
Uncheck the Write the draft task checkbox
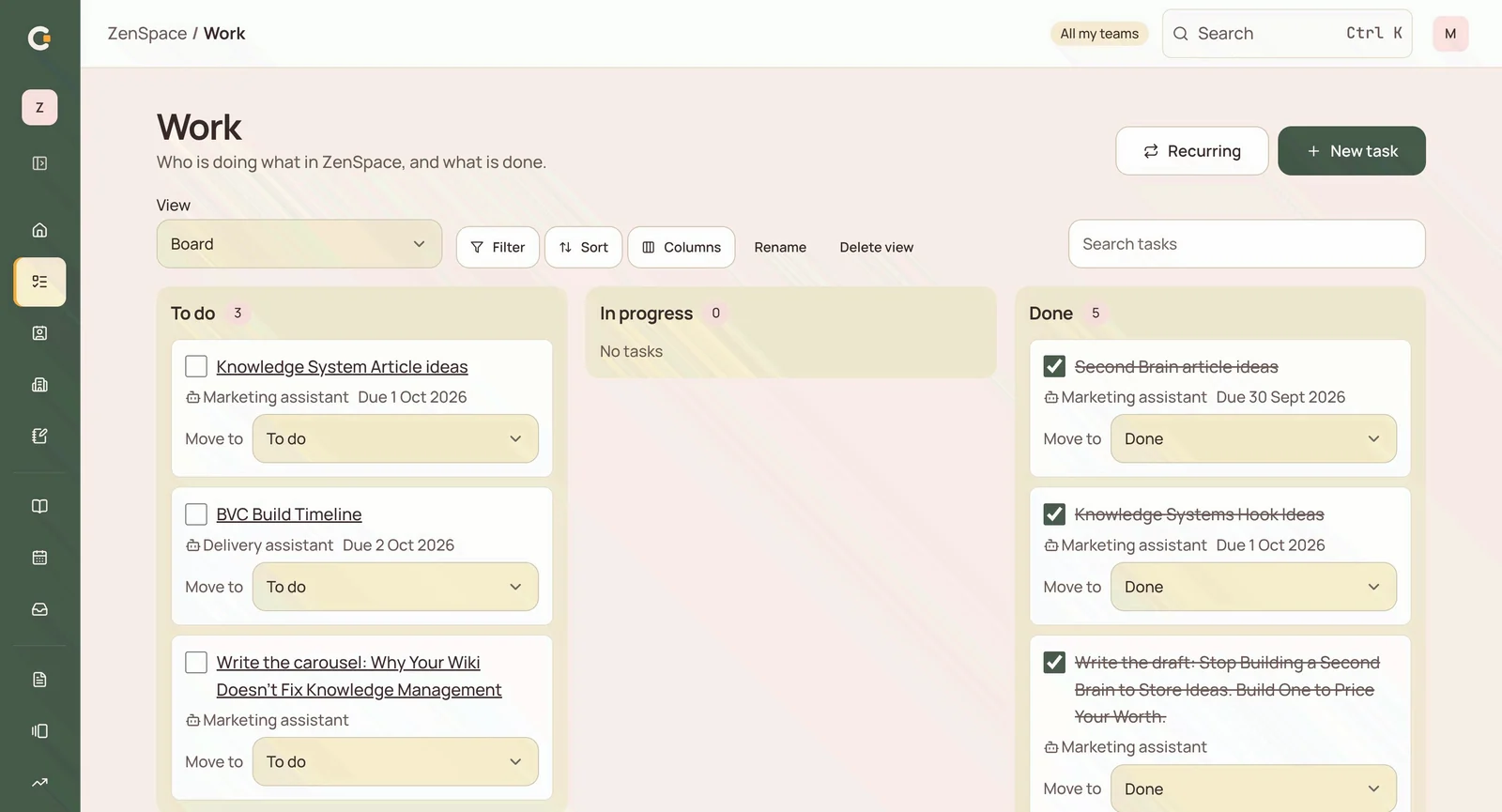pyautogui.click(x=1054, y=663)
